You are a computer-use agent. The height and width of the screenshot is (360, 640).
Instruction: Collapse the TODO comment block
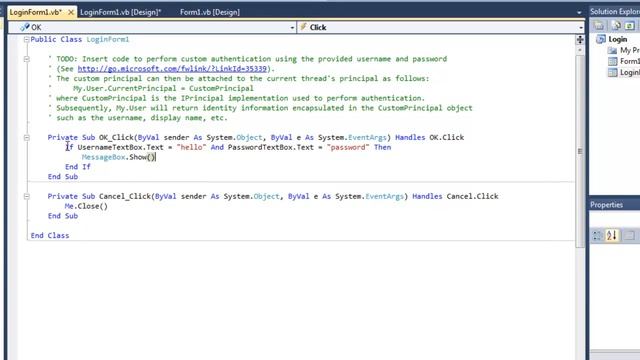pyautogui.click(x=27, y=59)
